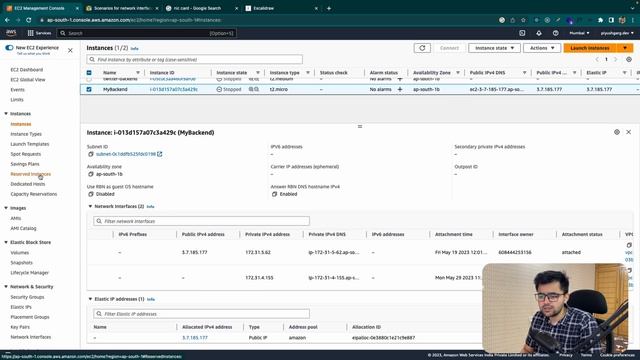The width and height of the screenshot is (640, 360).
Task: Click Filter Elastic IP addresses field
Action: tap(201, 314)
